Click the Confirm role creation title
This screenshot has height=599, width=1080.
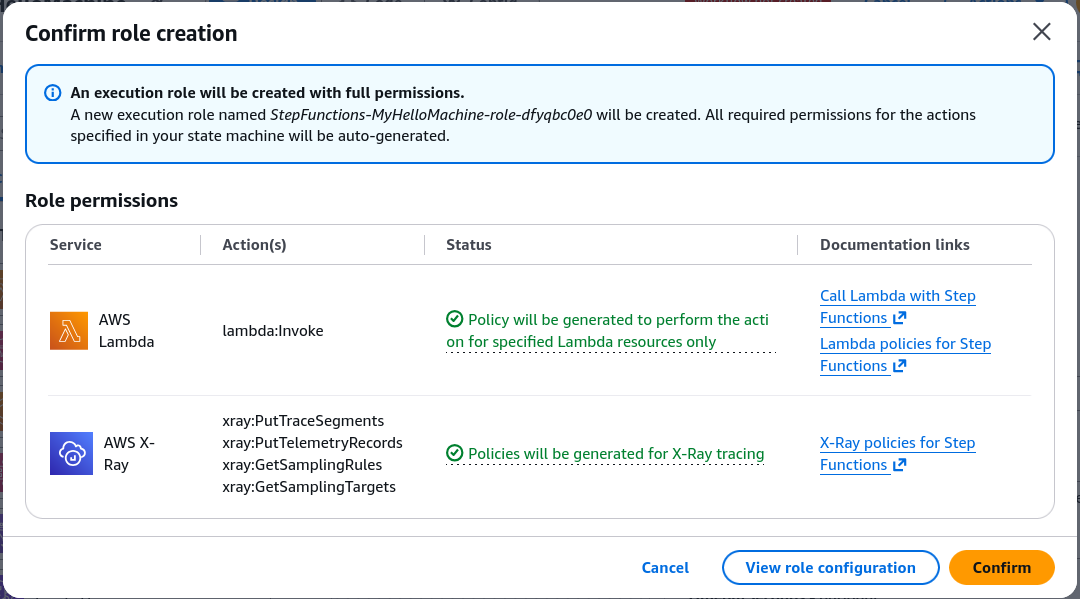pyautogui.click(x=131, y=33)
